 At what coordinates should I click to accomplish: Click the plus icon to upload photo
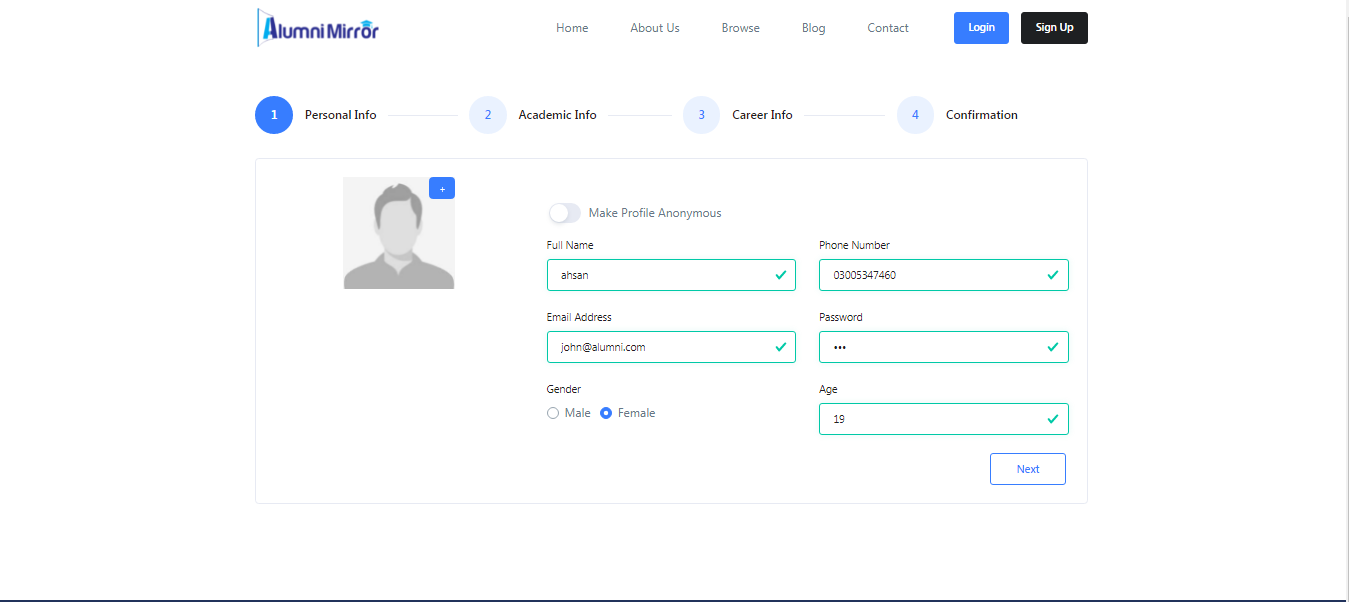[442, 188]
